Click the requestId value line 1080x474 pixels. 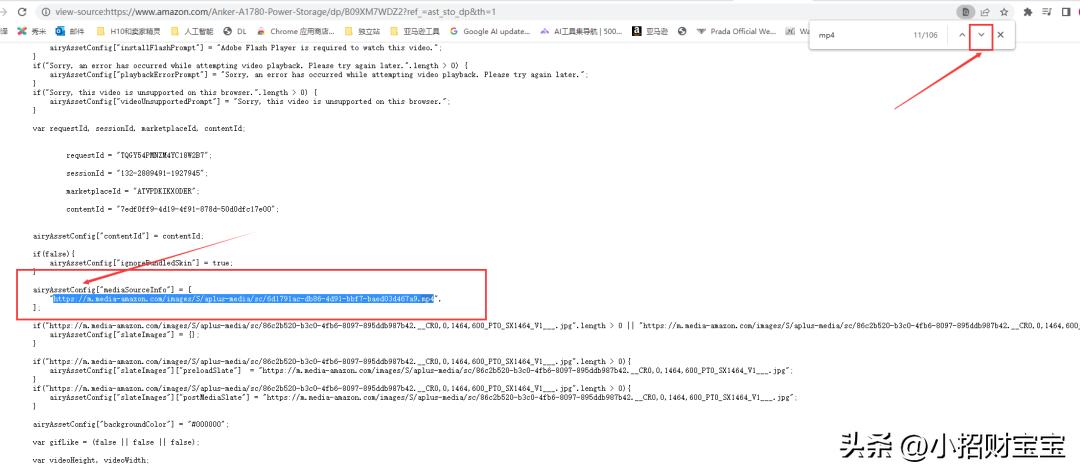[140, 155]
